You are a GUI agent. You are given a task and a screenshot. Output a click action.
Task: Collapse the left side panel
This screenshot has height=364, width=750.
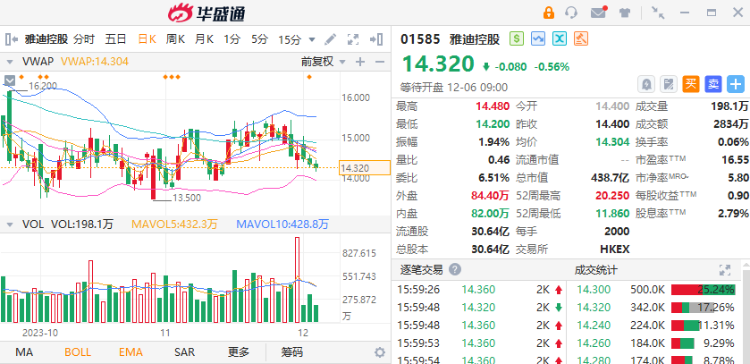coord(11,39)
